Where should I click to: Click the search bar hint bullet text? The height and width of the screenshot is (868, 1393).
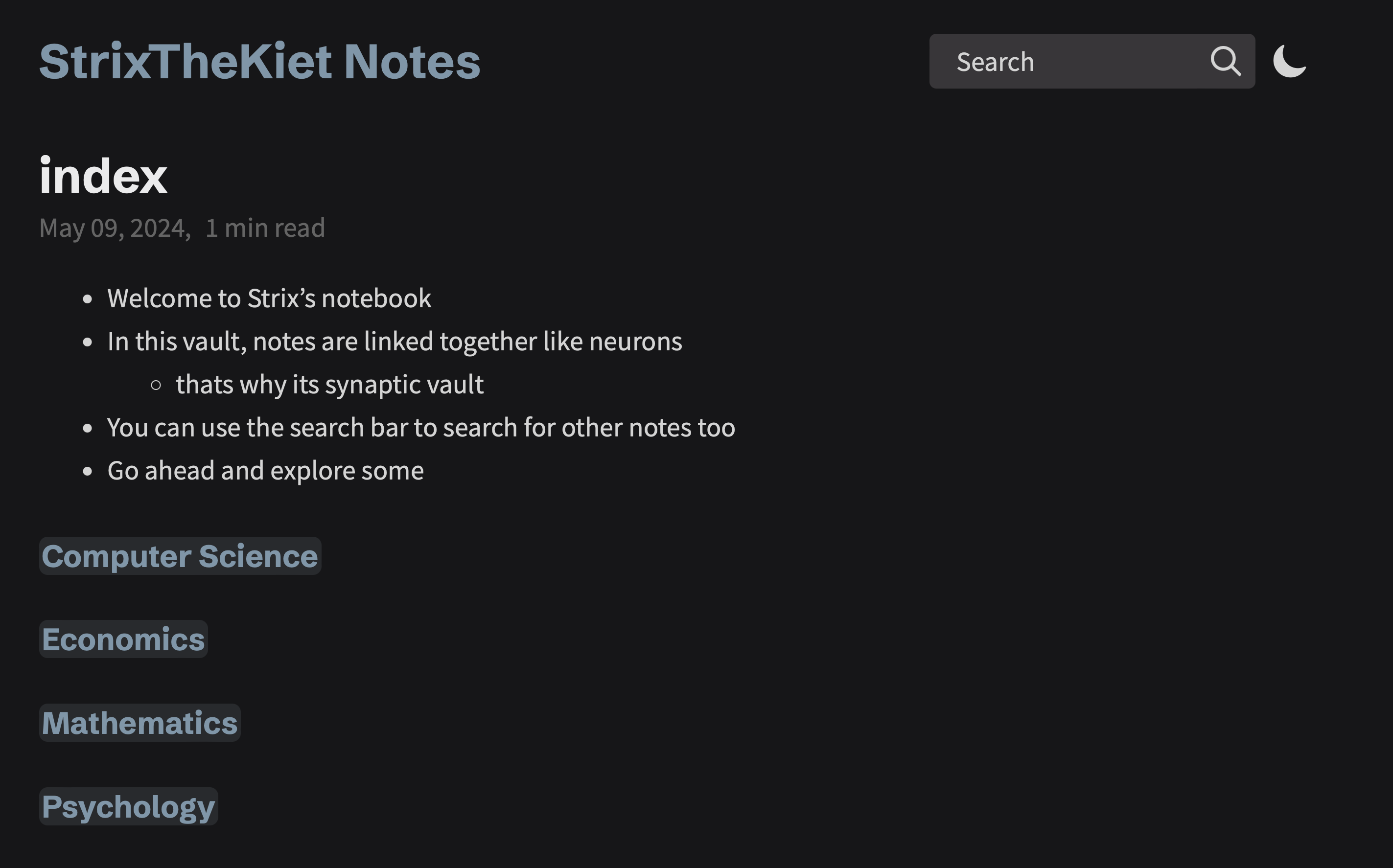pos(420,427)
